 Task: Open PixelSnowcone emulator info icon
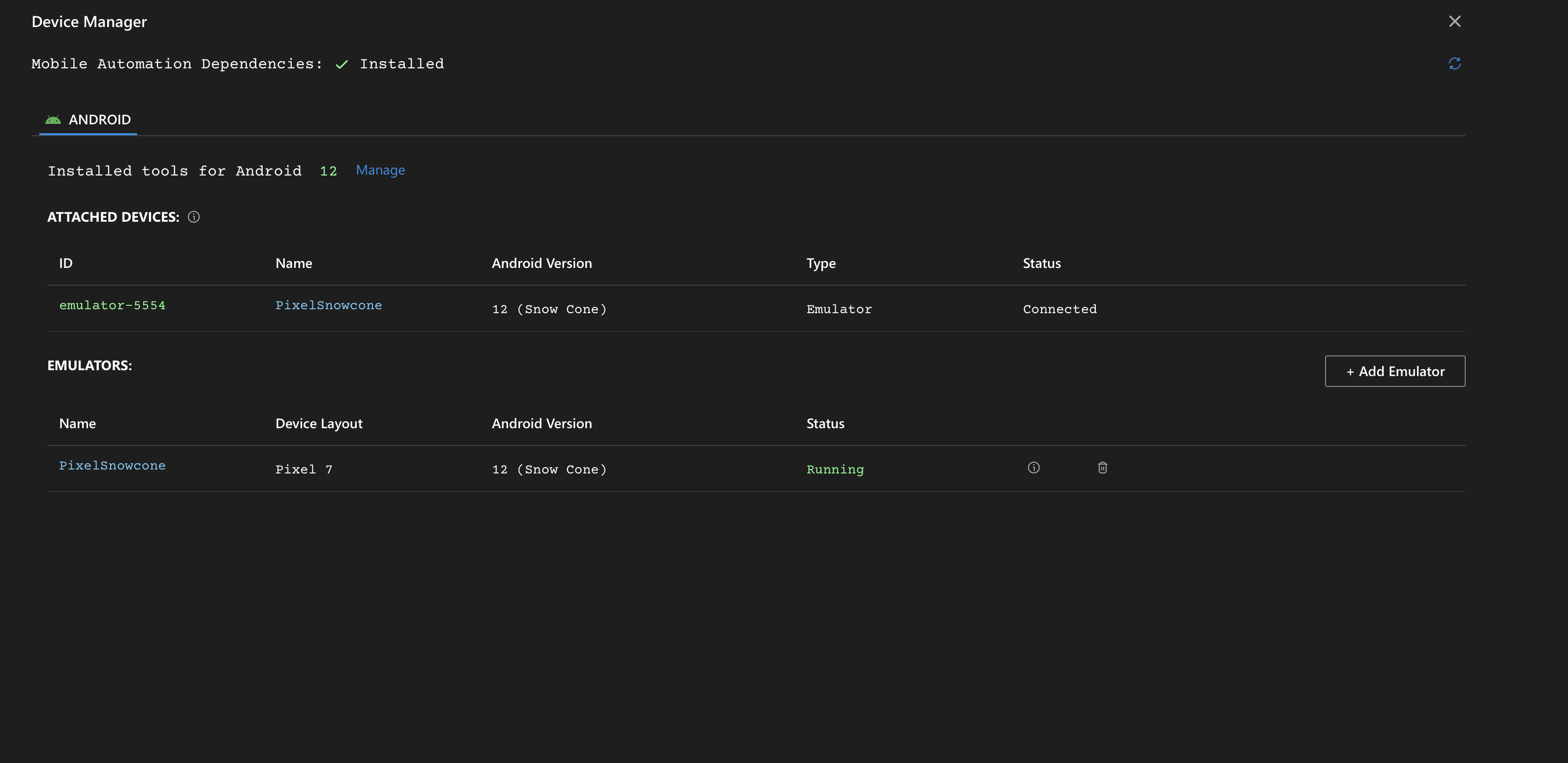pyautogui.click(x=1033, y=468)
